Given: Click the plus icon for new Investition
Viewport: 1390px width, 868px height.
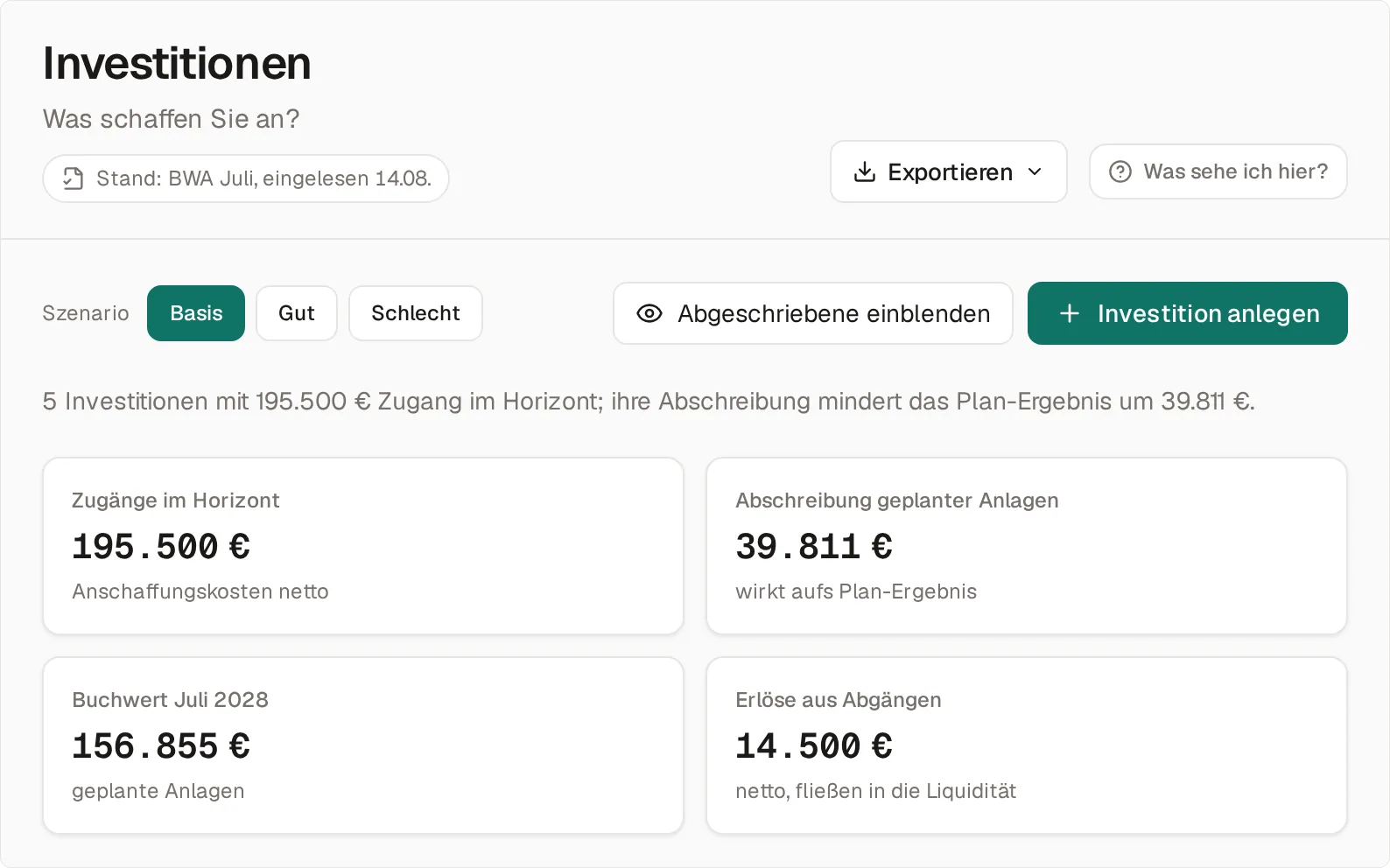Looking at the screenshot, I should [1070, 313].
